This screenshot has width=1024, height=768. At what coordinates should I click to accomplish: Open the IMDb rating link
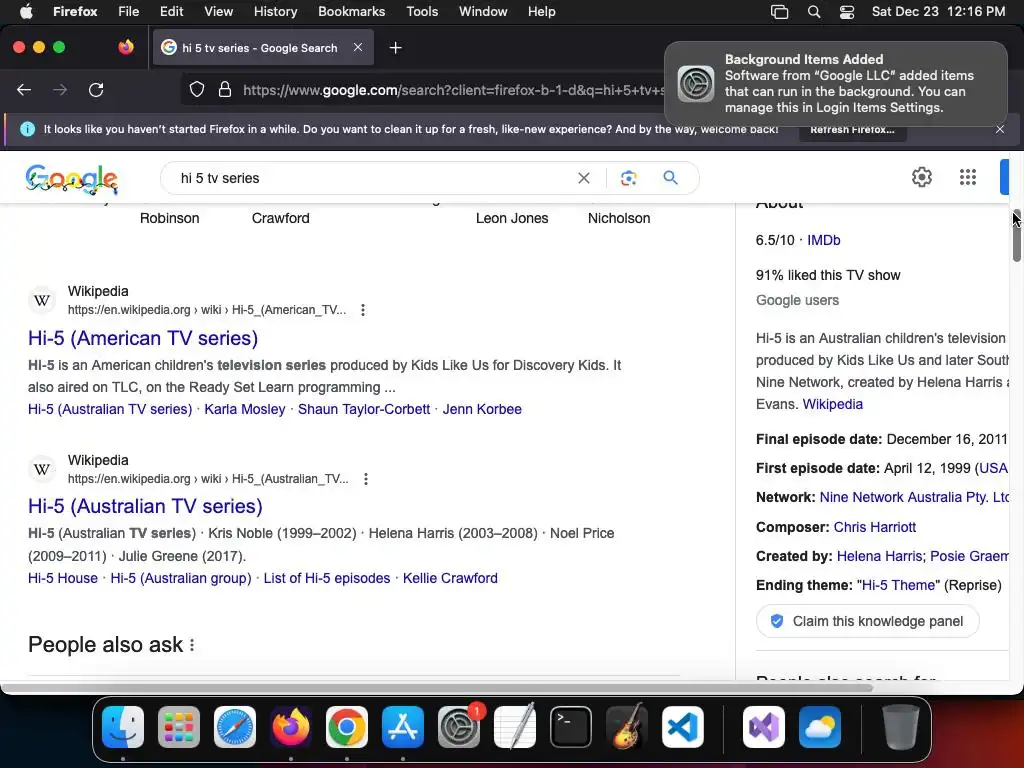(824, 240)
